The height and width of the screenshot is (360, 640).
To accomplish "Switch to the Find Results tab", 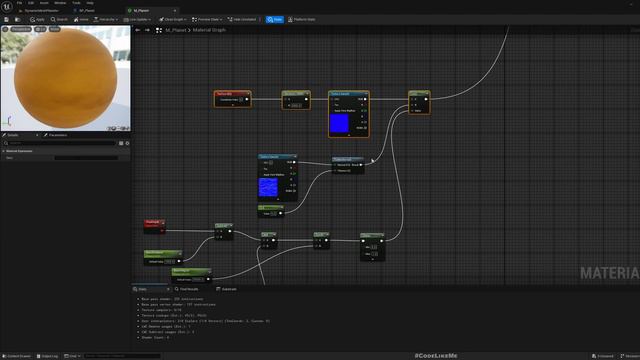I will point(187,289).
